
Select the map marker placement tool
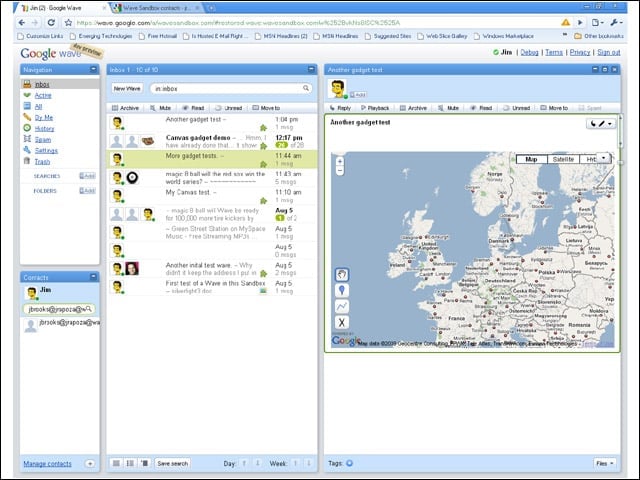(342, 290)
